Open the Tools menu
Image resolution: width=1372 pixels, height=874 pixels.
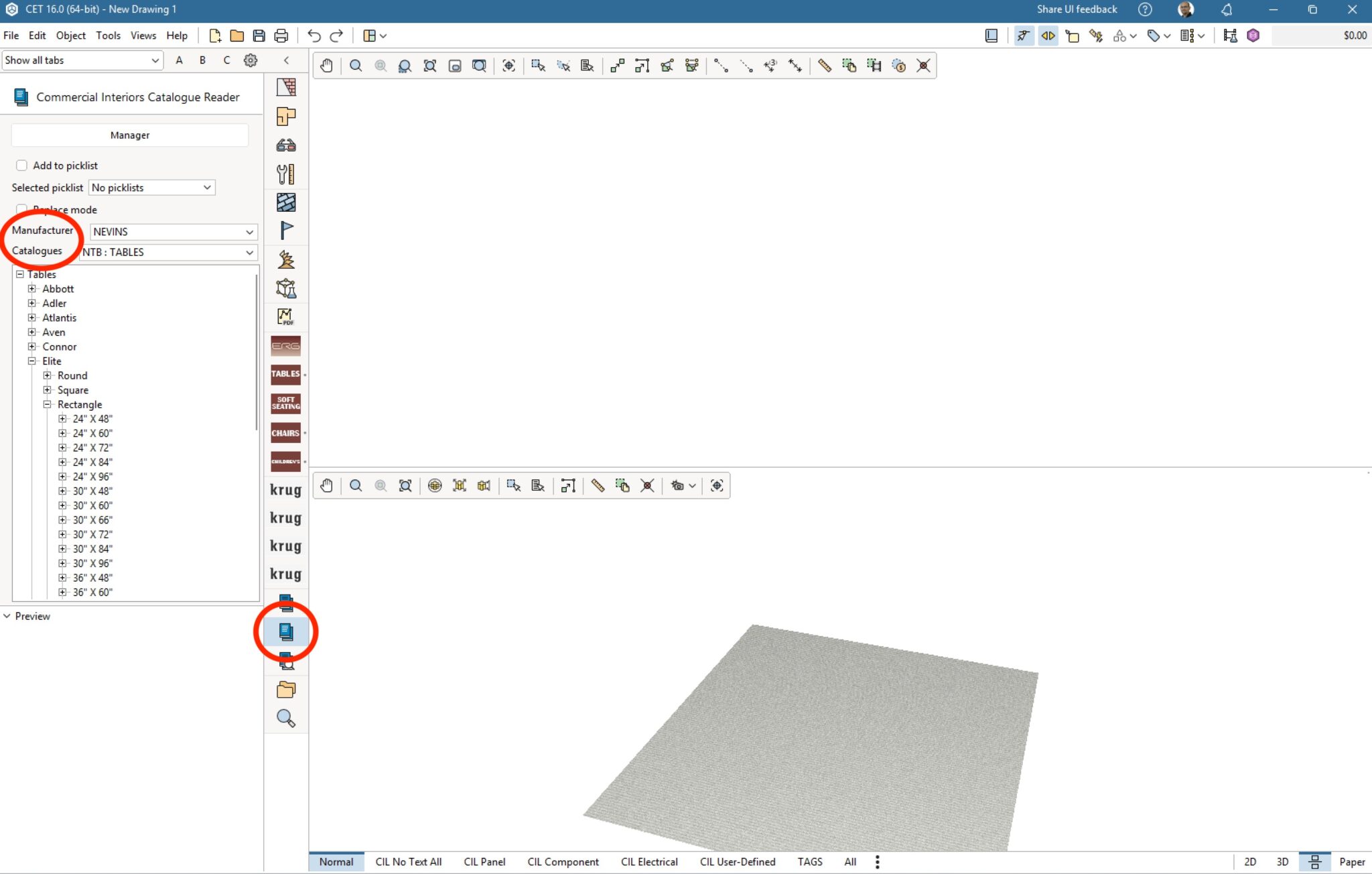coord(109,36)
